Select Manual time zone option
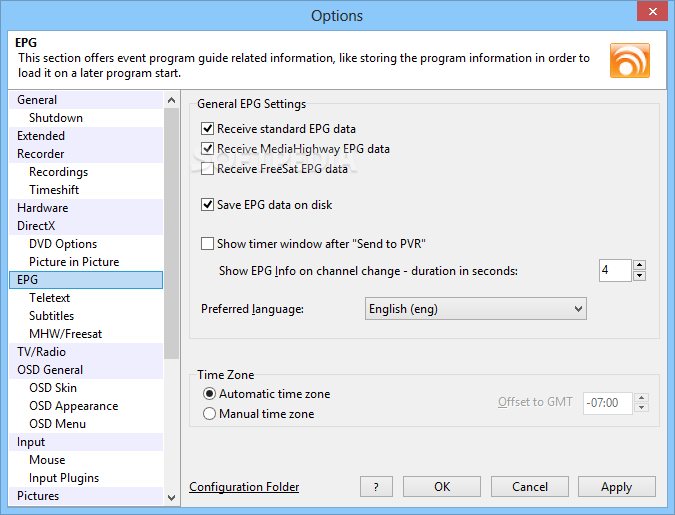This screenshot has height=515, width=675. coord(209,414)
